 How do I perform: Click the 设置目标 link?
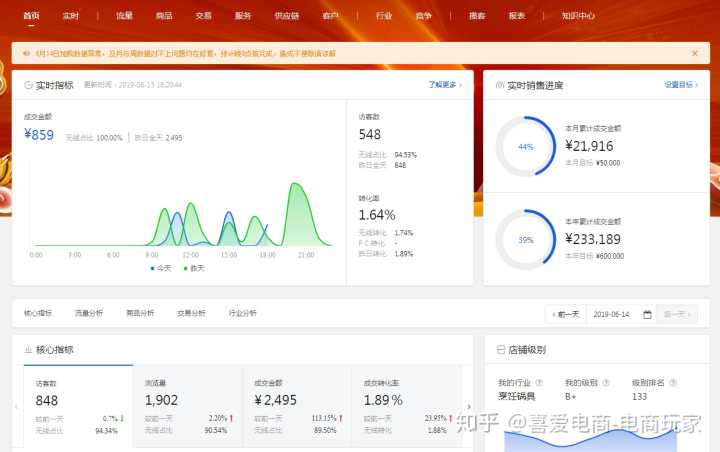681,85
